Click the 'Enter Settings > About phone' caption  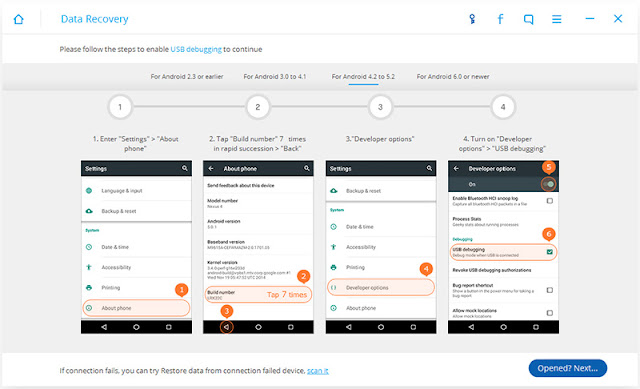tap(136, 144)
